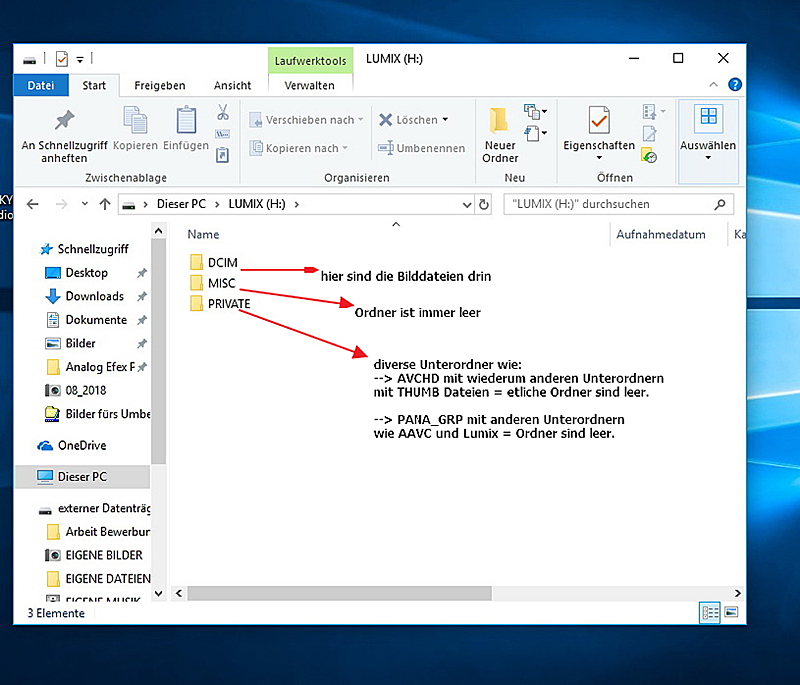
Task: Click the Umbenennen rename button
Action: (421, 148)
